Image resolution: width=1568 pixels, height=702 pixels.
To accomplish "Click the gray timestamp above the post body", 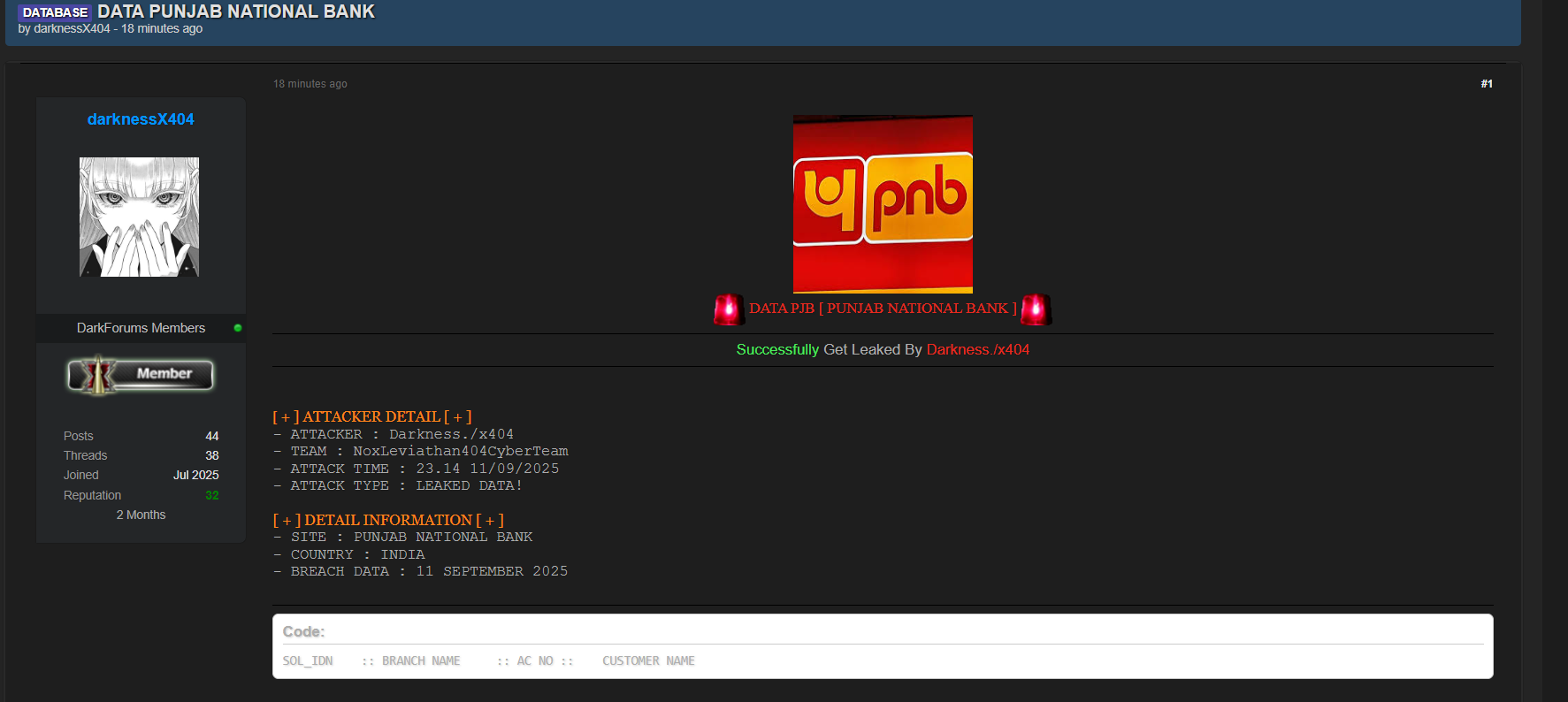I will pos(310,84).
